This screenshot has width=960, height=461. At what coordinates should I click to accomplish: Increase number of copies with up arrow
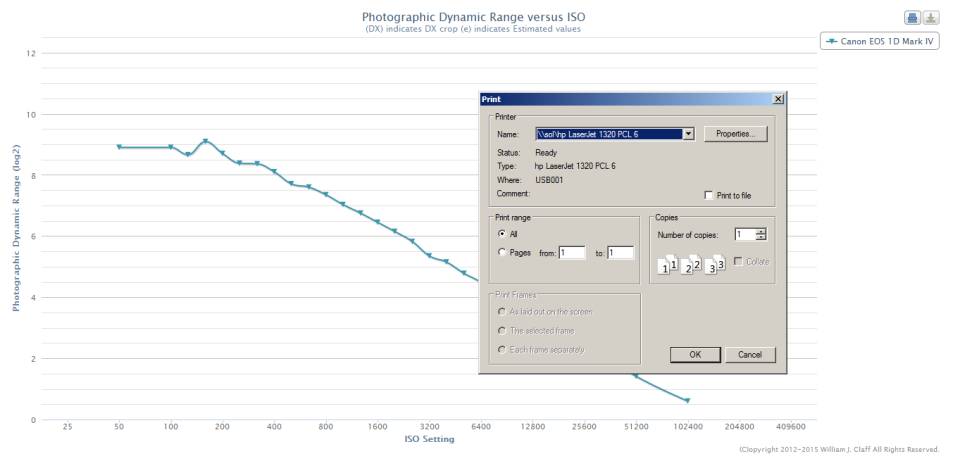[761, 231]
